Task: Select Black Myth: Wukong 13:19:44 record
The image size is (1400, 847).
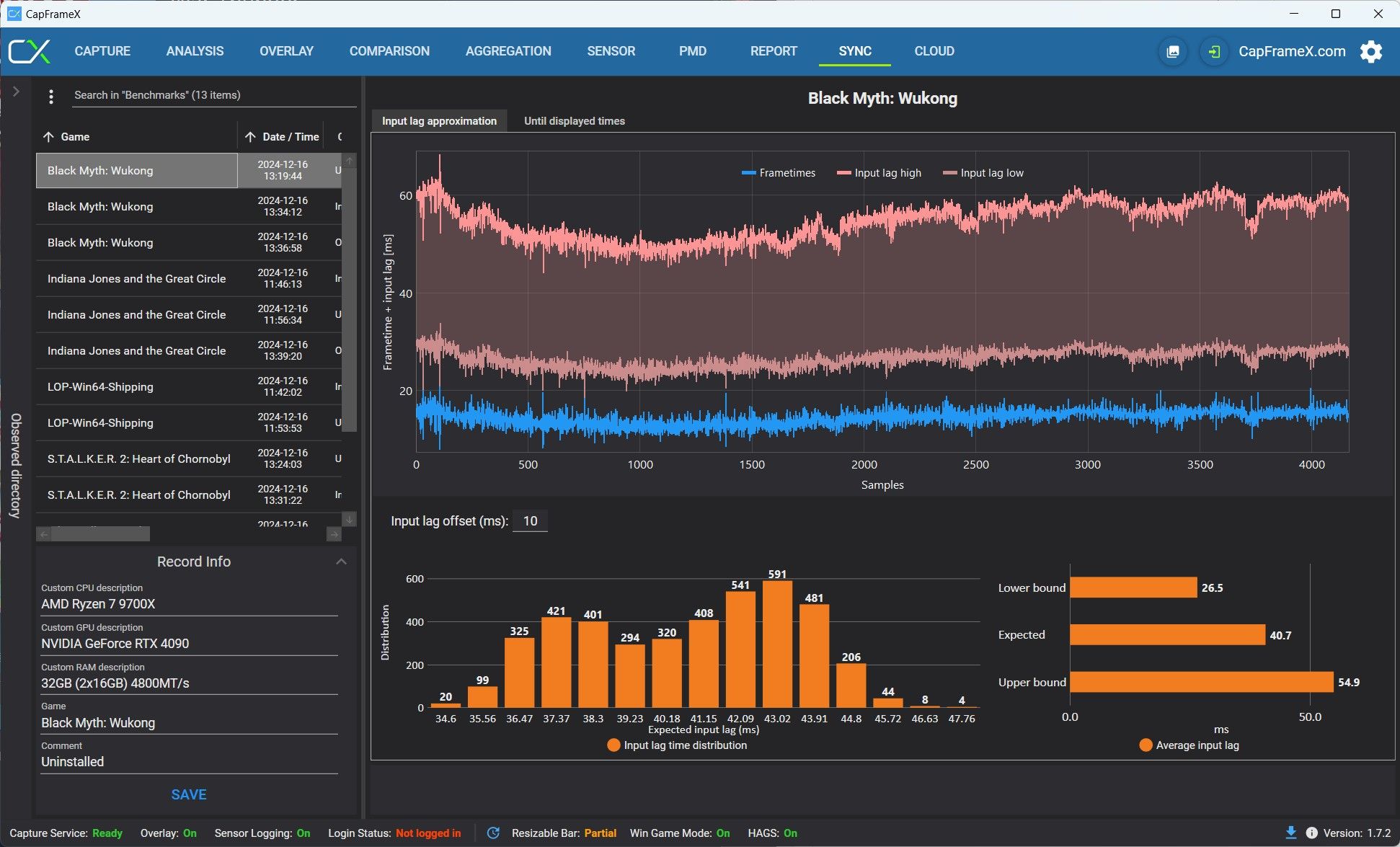Action: [x=189, y=171]
